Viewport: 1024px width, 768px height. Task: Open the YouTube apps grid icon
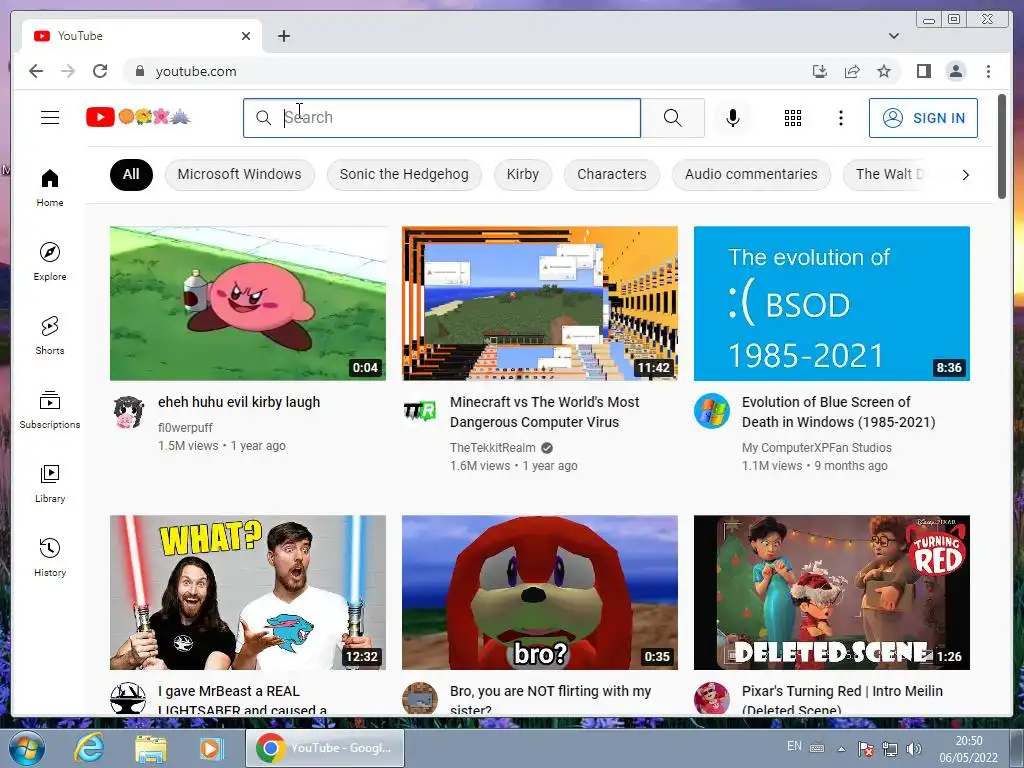793,118
